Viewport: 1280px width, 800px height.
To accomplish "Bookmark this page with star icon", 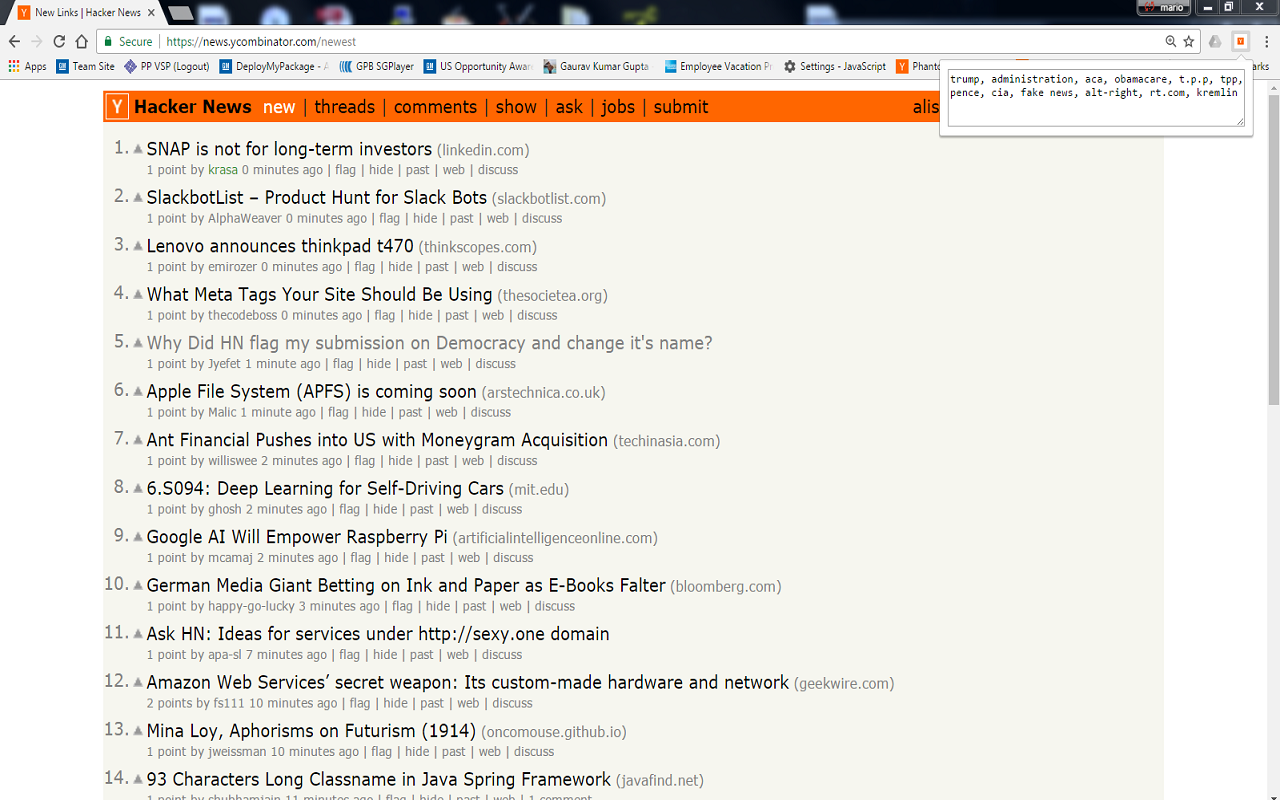I will [x=1189, y=42].
